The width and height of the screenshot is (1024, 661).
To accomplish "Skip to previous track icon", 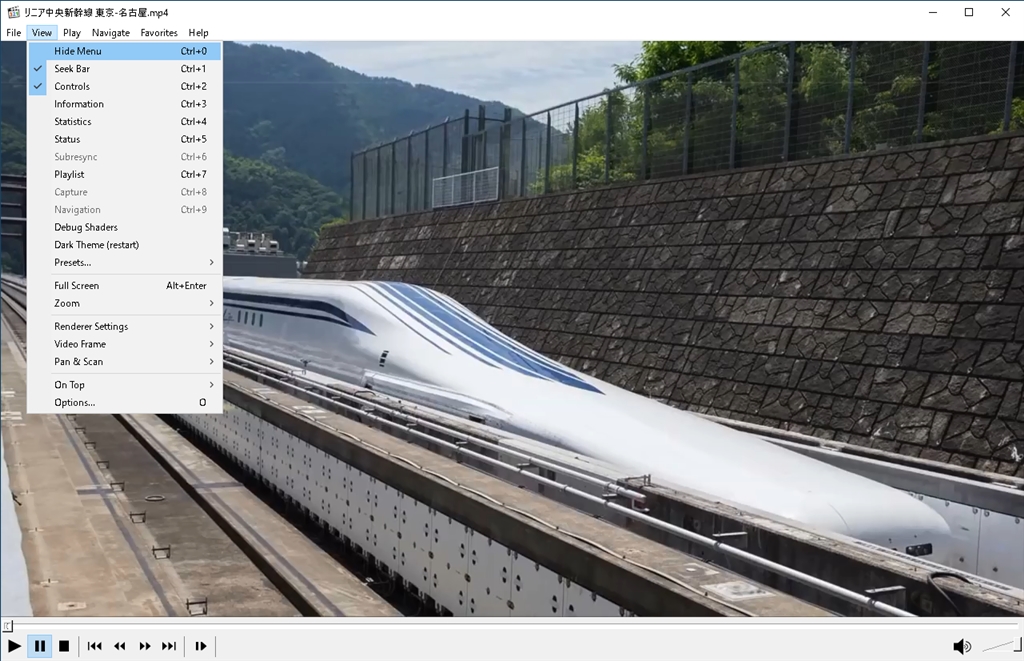I will [x=95, y=646].
